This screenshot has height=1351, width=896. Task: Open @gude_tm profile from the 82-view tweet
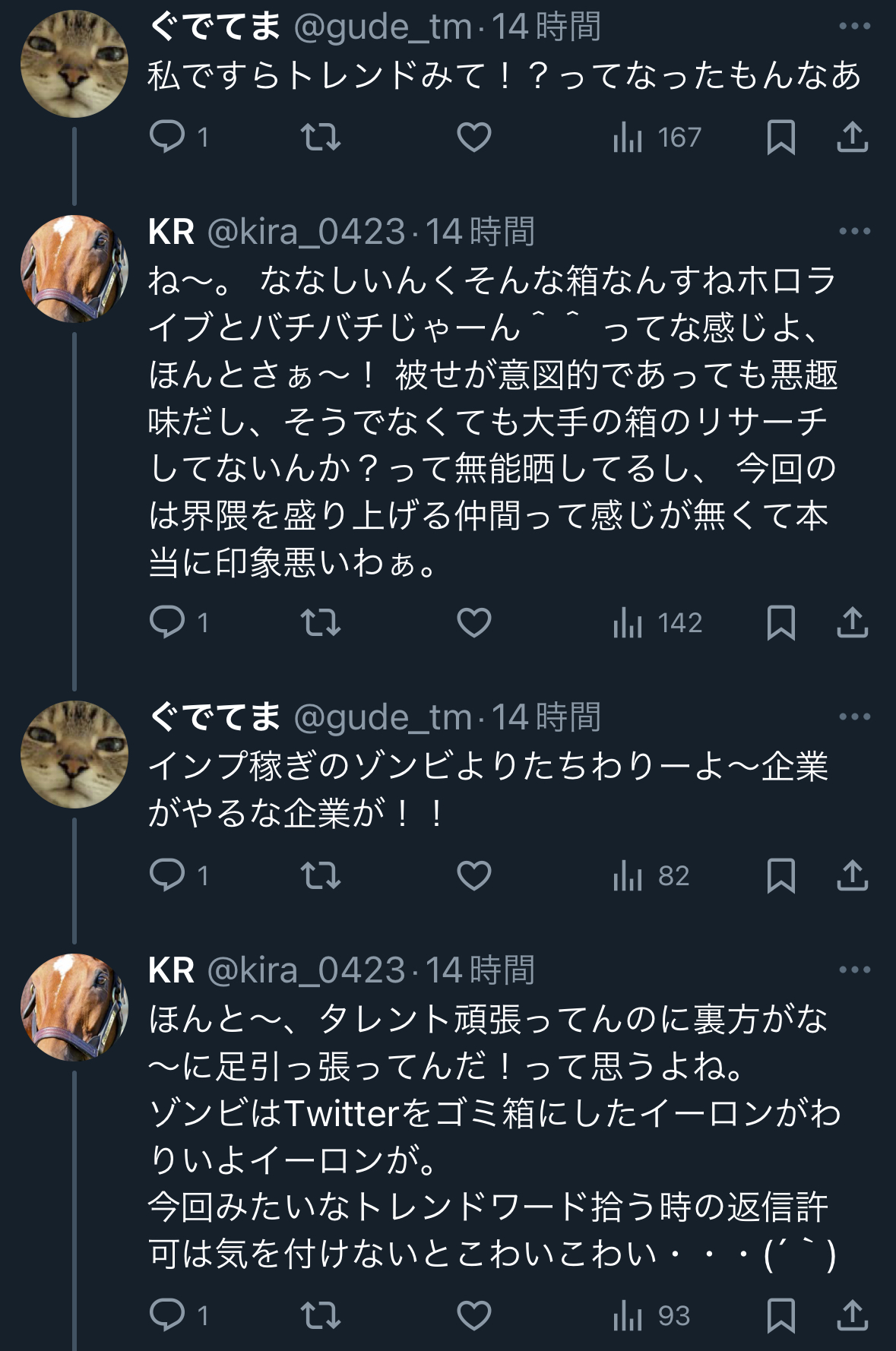coord(382,717)
